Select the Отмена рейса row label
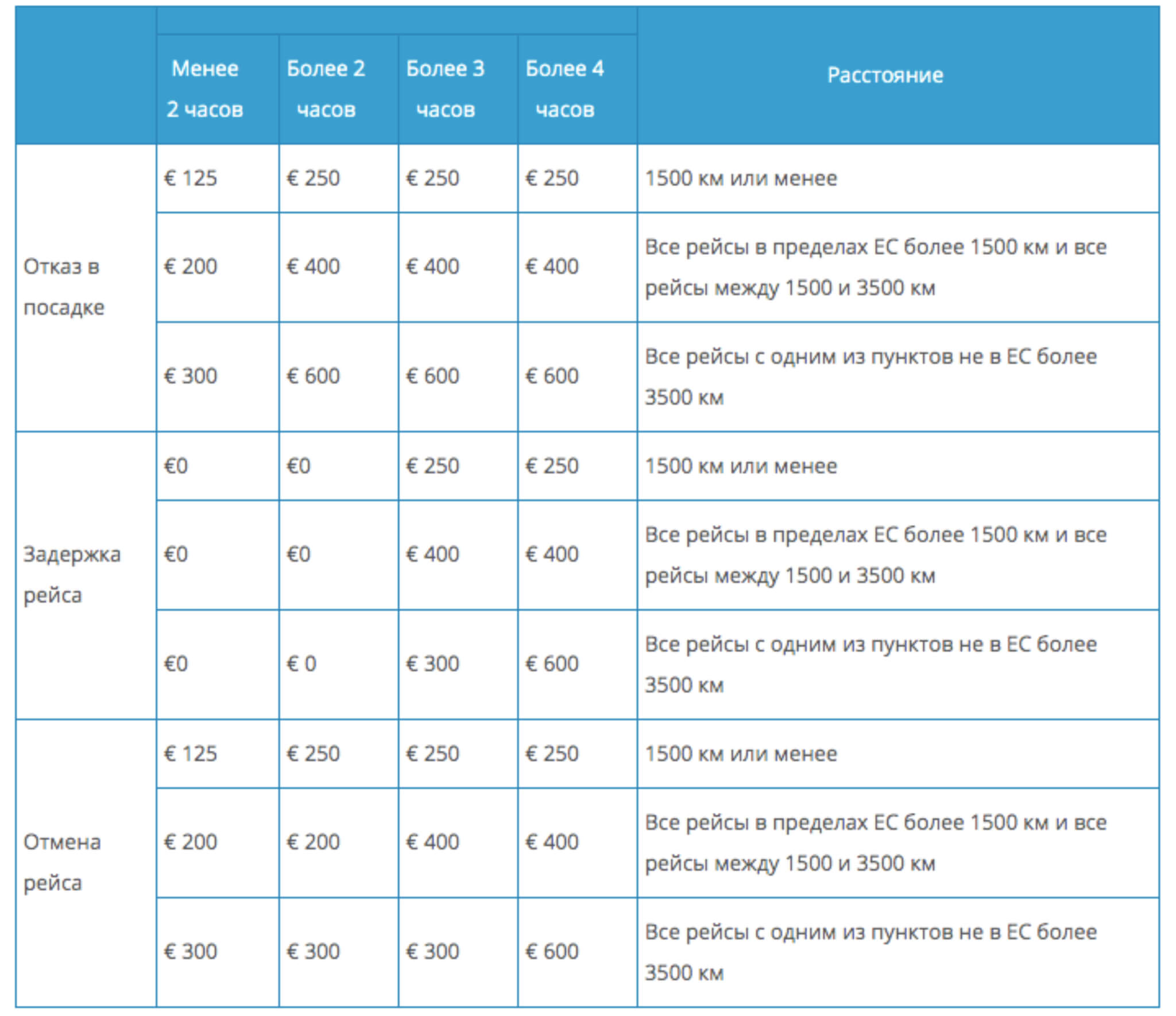 tap(62, 862)
